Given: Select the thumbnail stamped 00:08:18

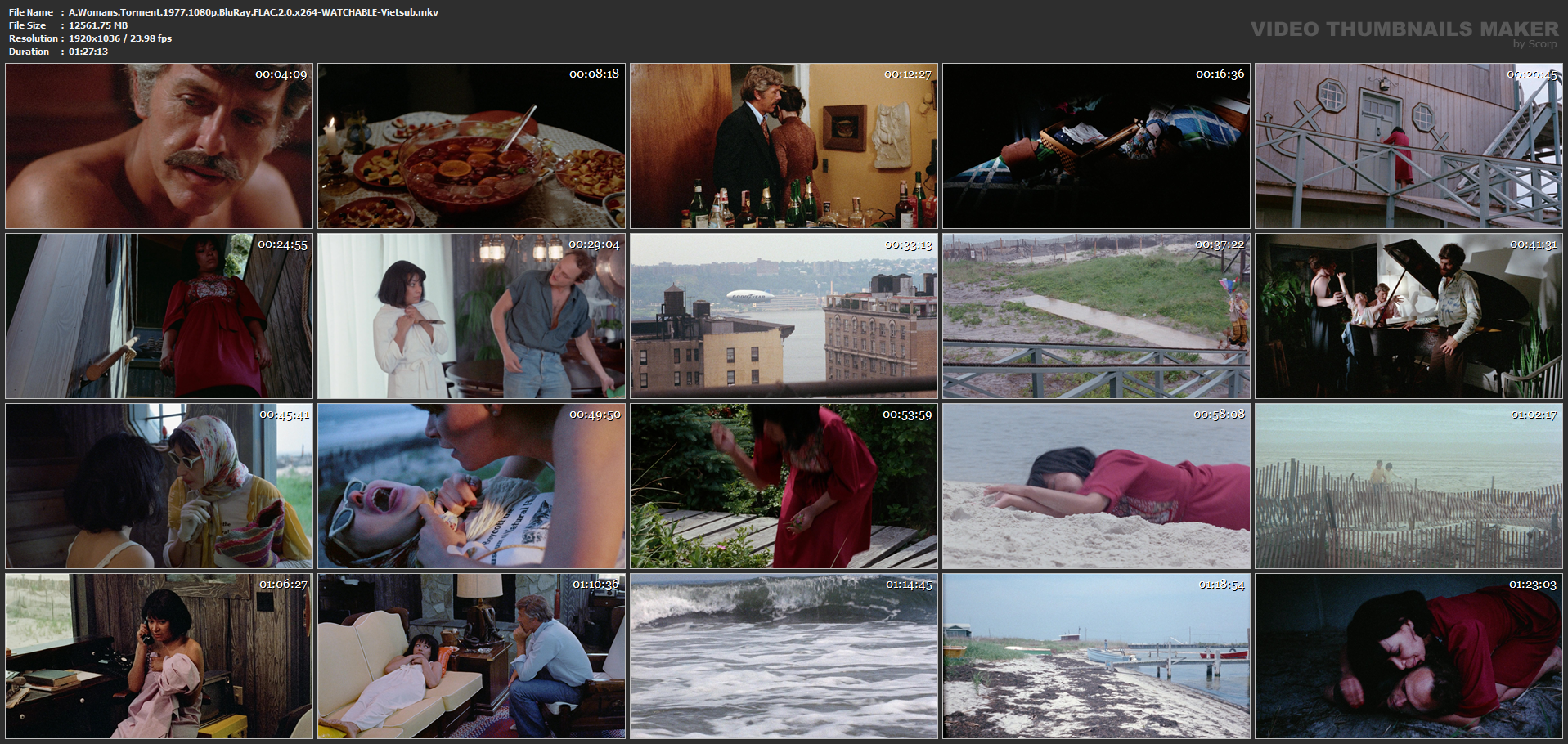Looking at the screenshot, I should tap(471, 146).
